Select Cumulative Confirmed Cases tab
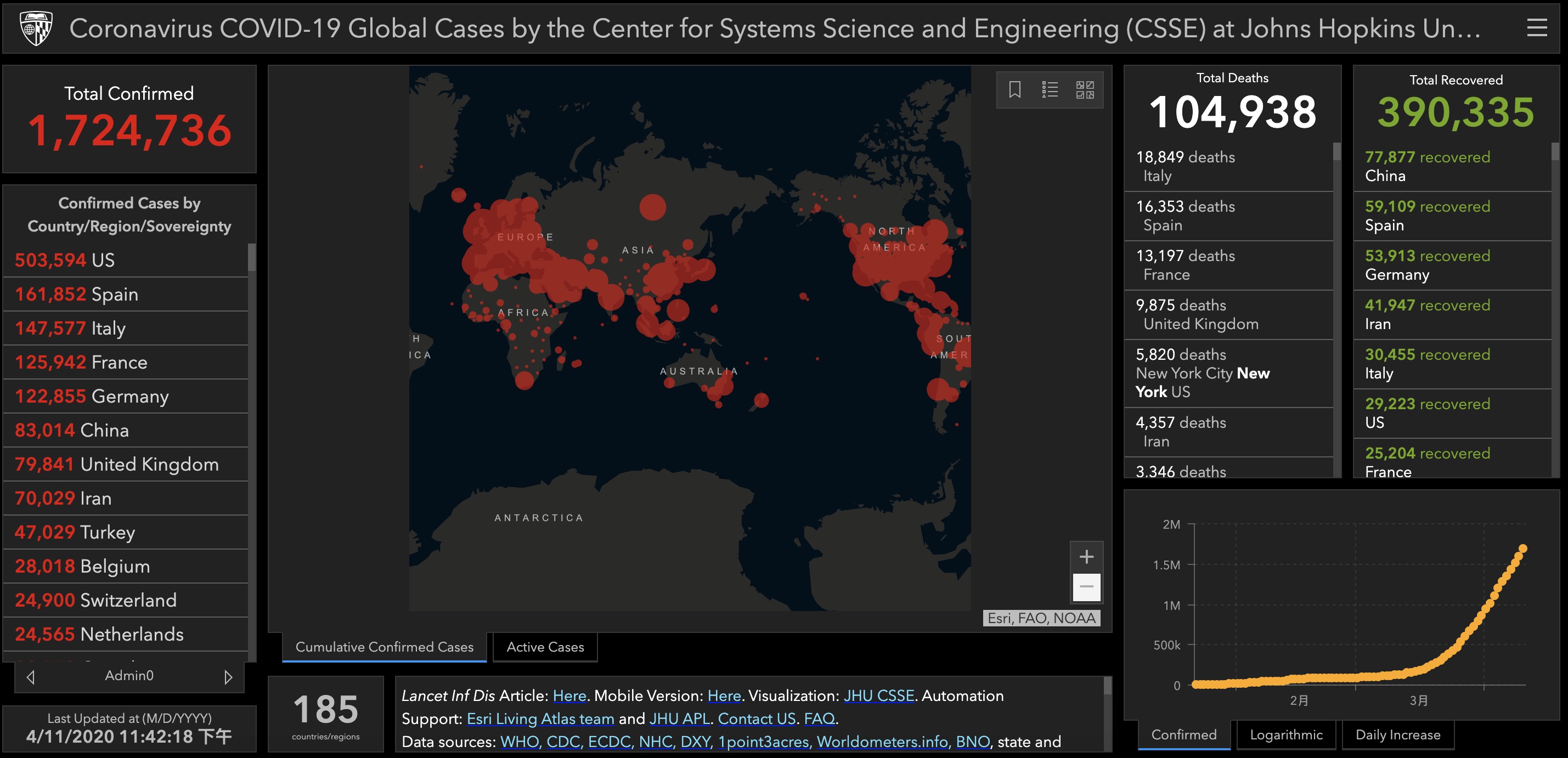This screenshot has height=758, width=1568. [384, 648]
